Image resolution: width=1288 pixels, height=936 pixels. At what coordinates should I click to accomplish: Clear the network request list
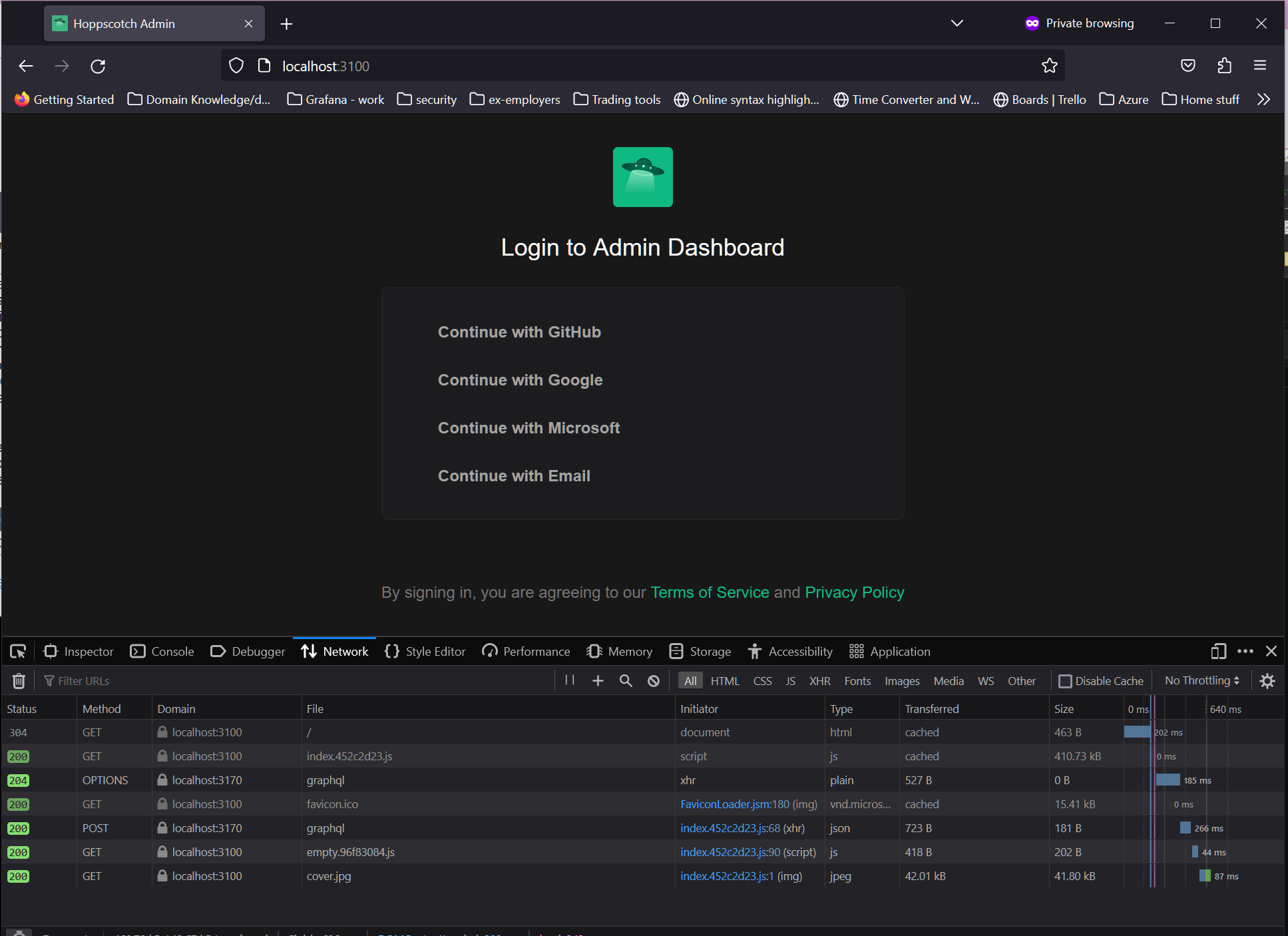(x=19, y=680)
